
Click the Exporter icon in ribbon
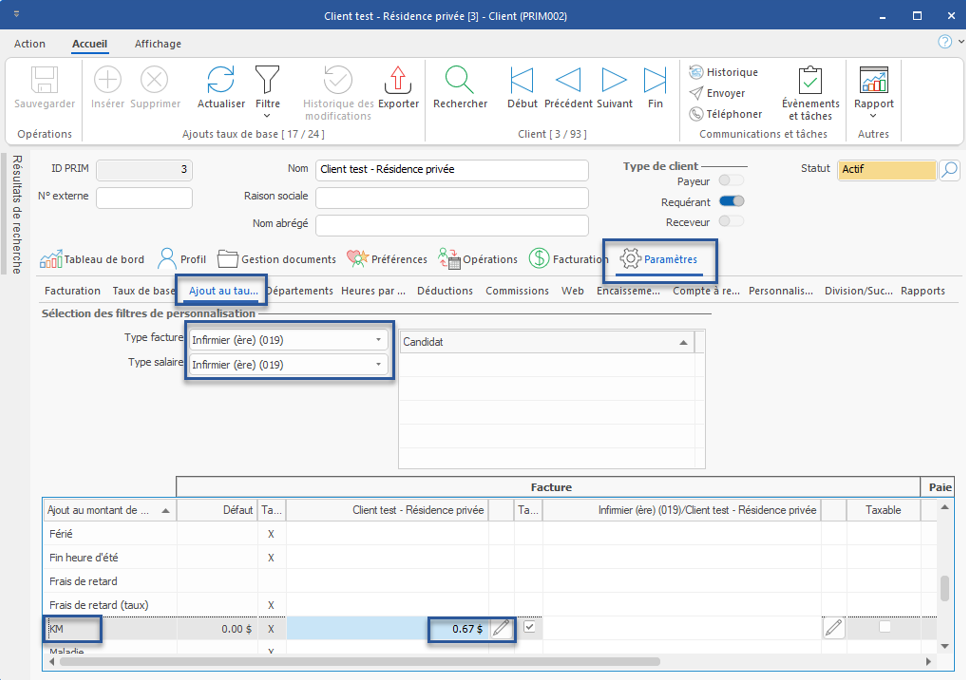(x=398, y=81)
